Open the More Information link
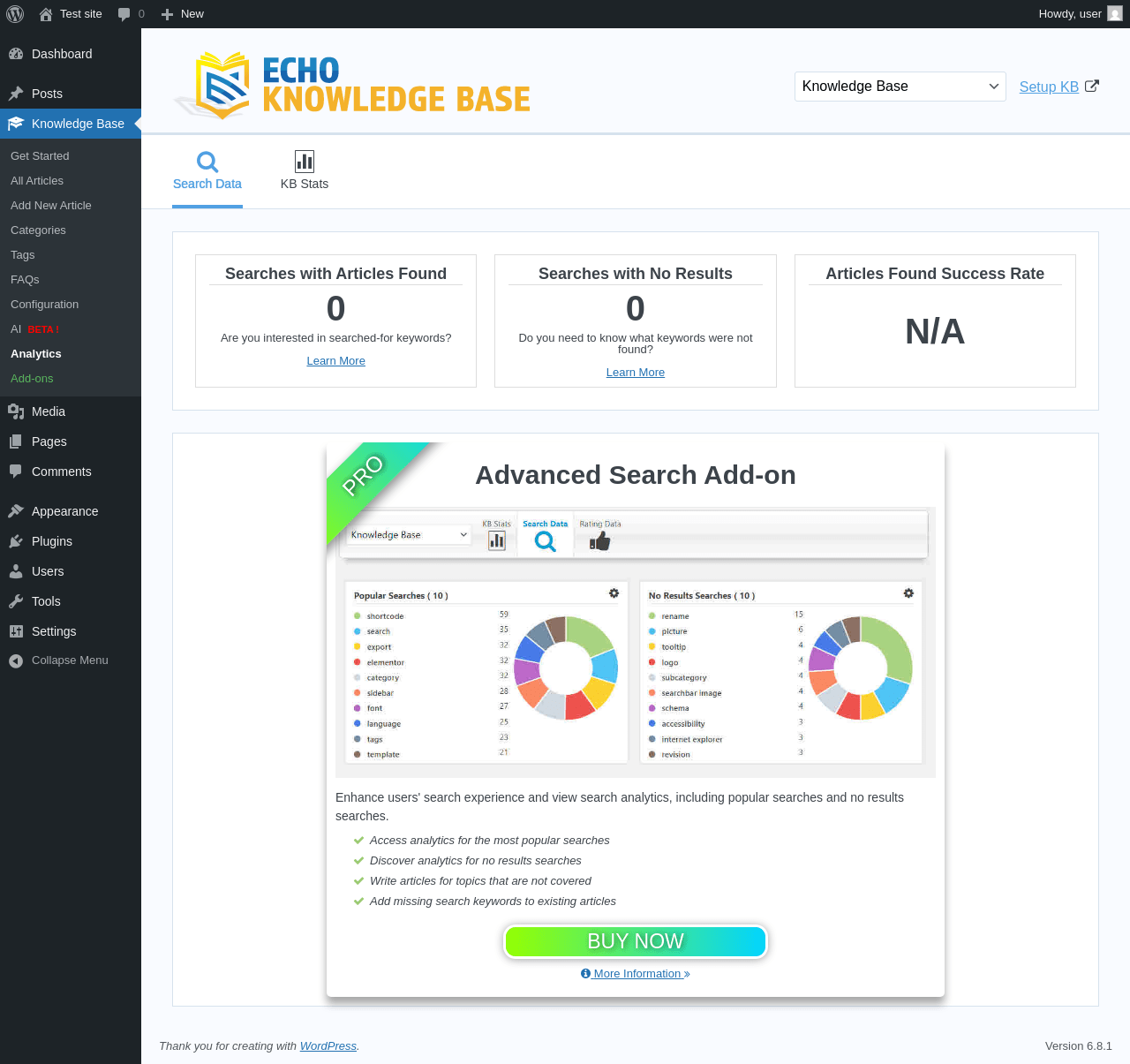Screen dimensions: 1130x1064 coord(636,974)
